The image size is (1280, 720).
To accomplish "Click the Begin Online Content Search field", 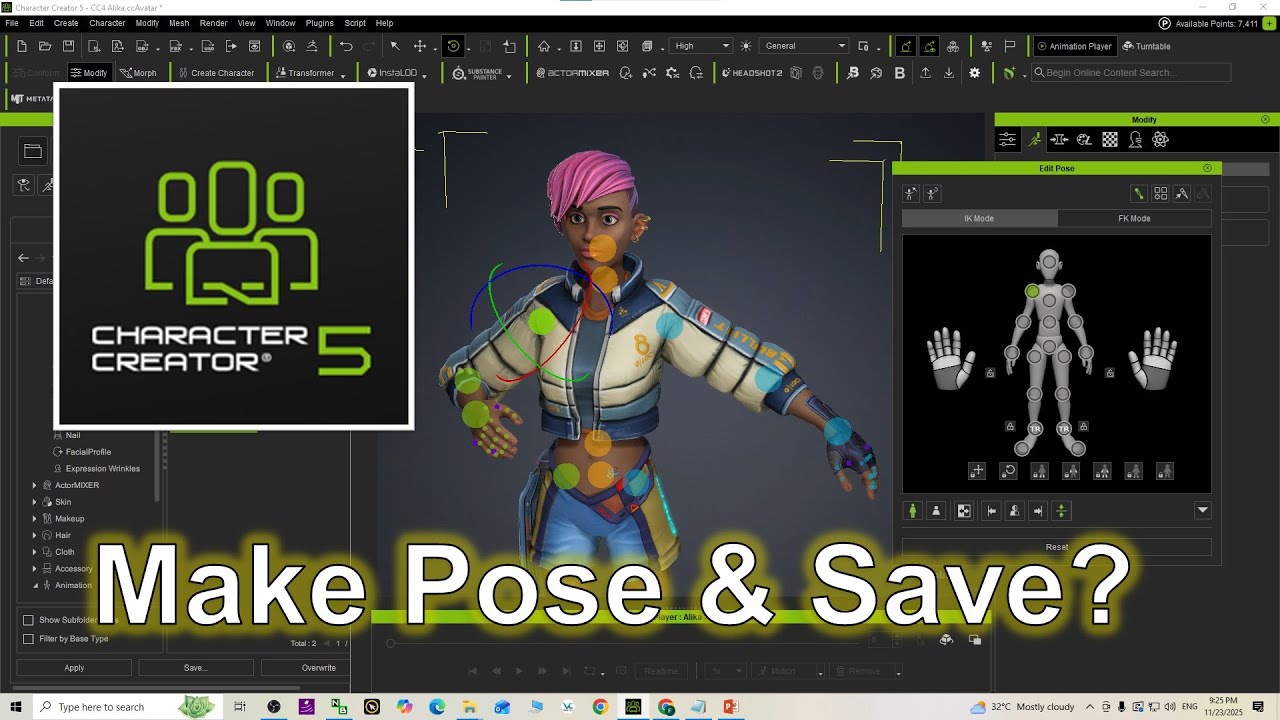I will tap(1131, 73).
